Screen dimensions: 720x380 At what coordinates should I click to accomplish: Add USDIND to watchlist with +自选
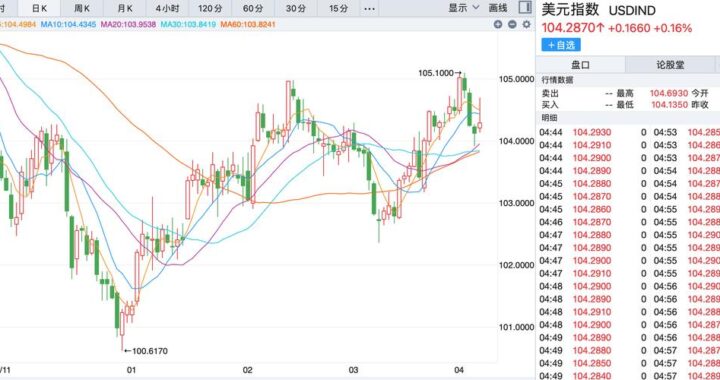pos(561,45)
